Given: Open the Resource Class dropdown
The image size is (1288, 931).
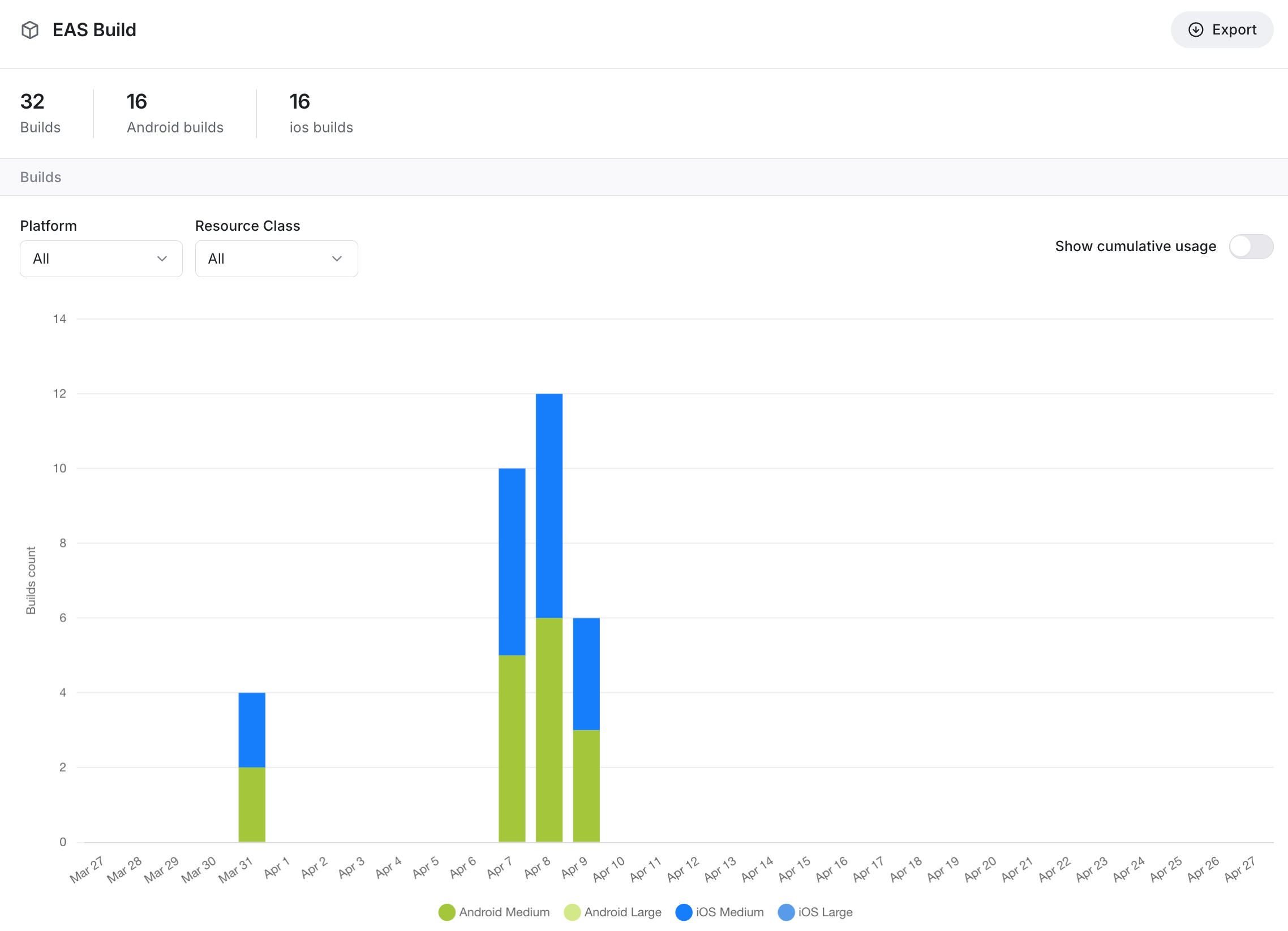Looking at the screenshot, I should pyautogui.click(x=276, y=259).
